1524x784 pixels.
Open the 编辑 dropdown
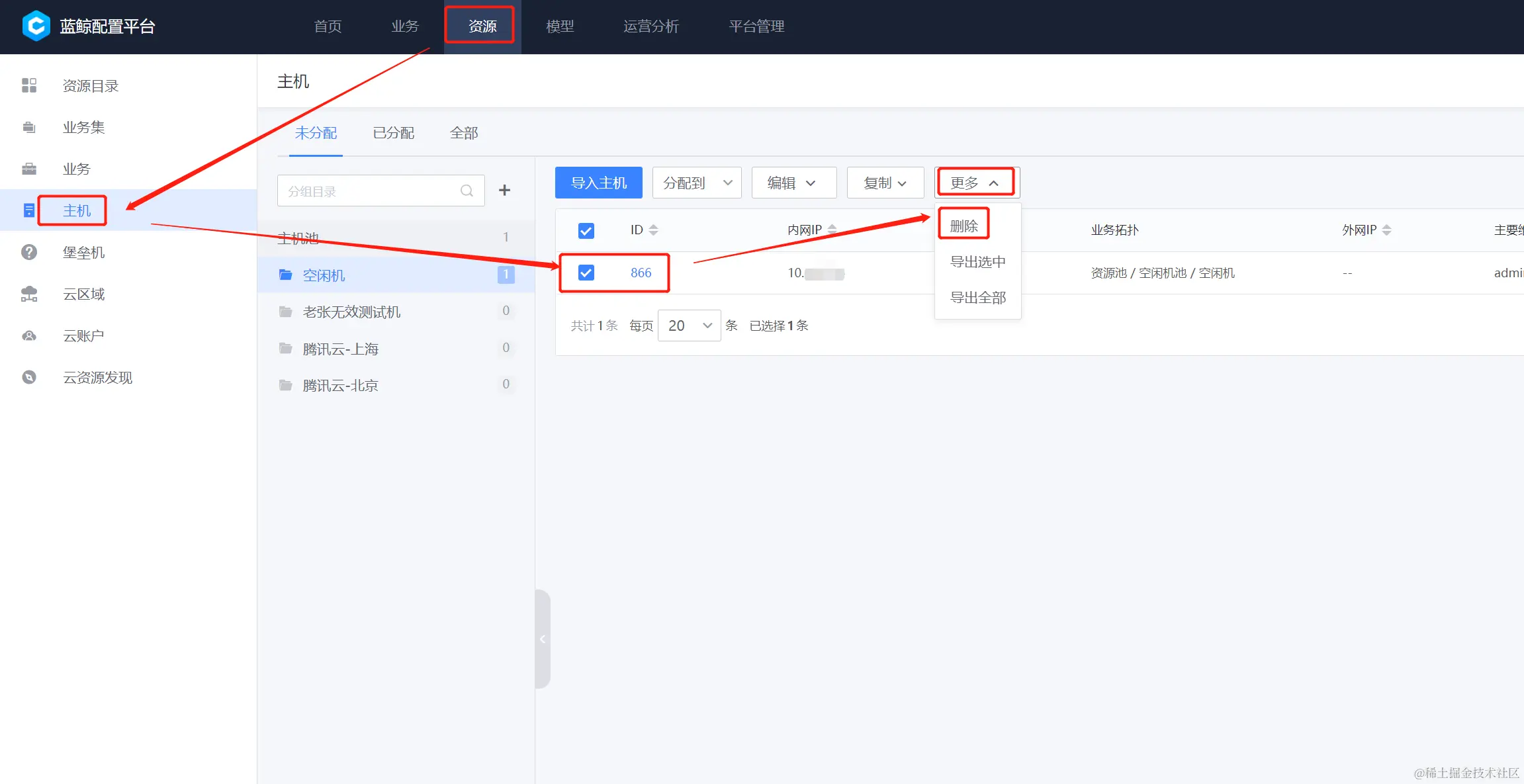click(794, 183)
